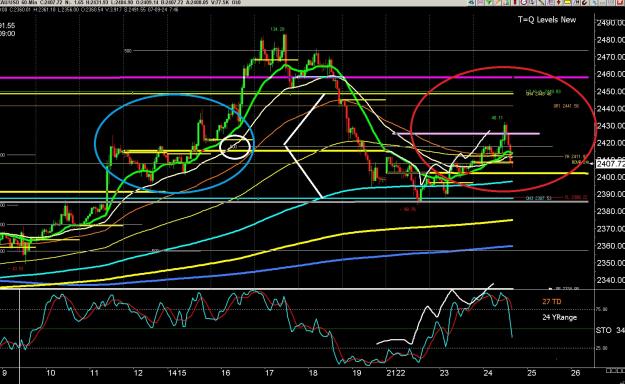Click date label 12 on time axis
Screen dimensions: 625x384
tap(138, 373)
